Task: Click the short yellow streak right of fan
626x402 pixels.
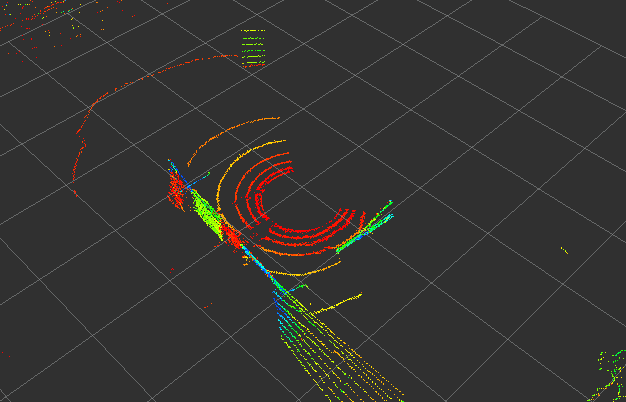Action: point(346,299)
